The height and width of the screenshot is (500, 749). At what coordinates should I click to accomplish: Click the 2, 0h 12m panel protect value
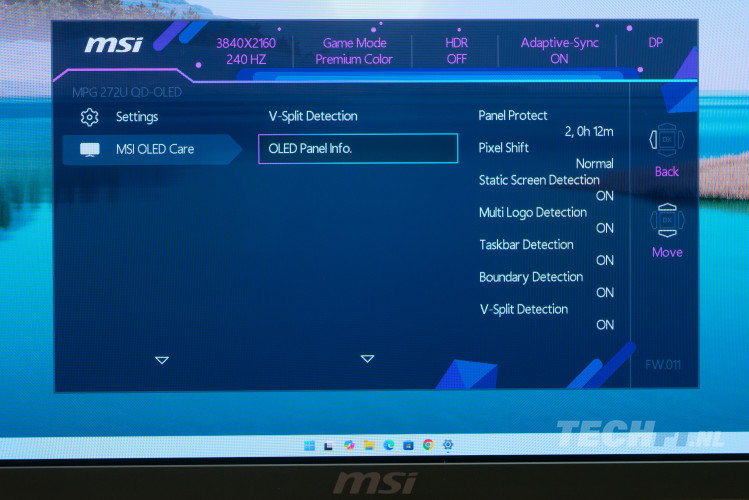589,131
